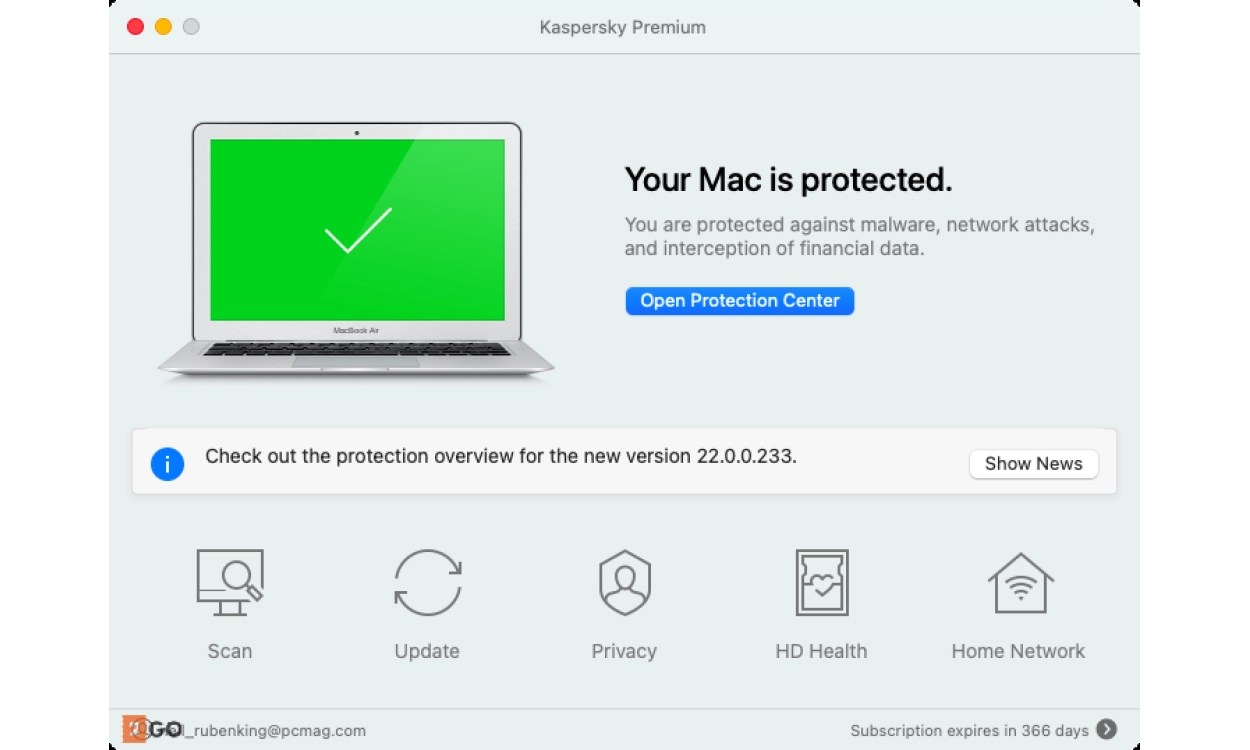Click the arrow icon beside subscription expiry
The image size is (1250, 750).
(x=1106, y=729)
